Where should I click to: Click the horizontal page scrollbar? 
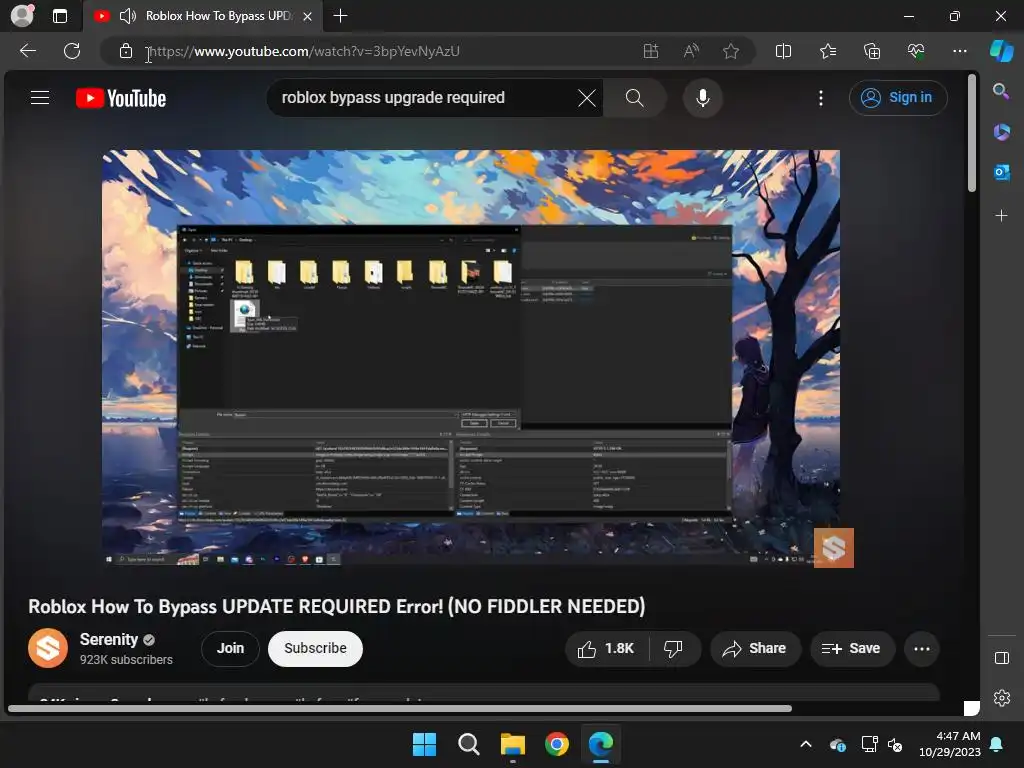tap(400, 708)
